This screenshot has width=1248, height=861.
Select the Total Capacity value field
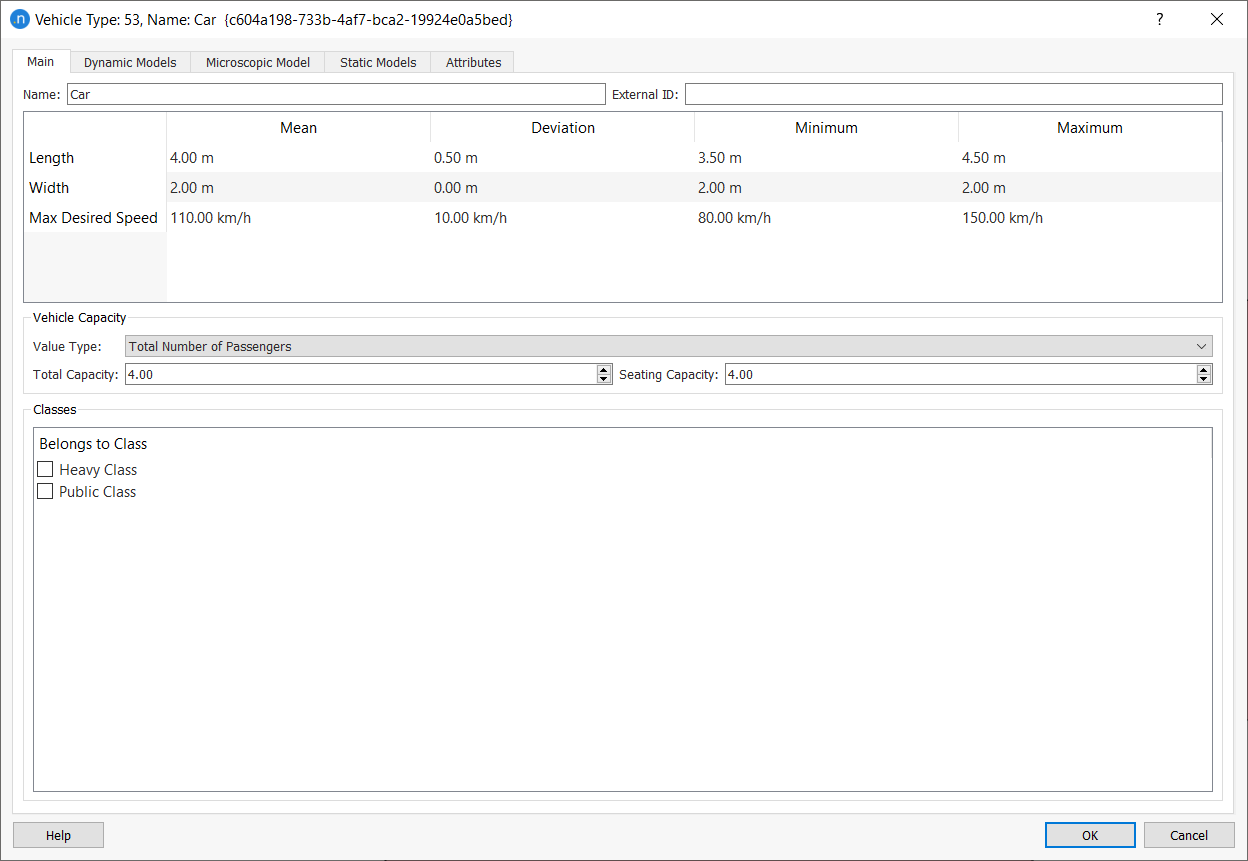click(360, 373)
